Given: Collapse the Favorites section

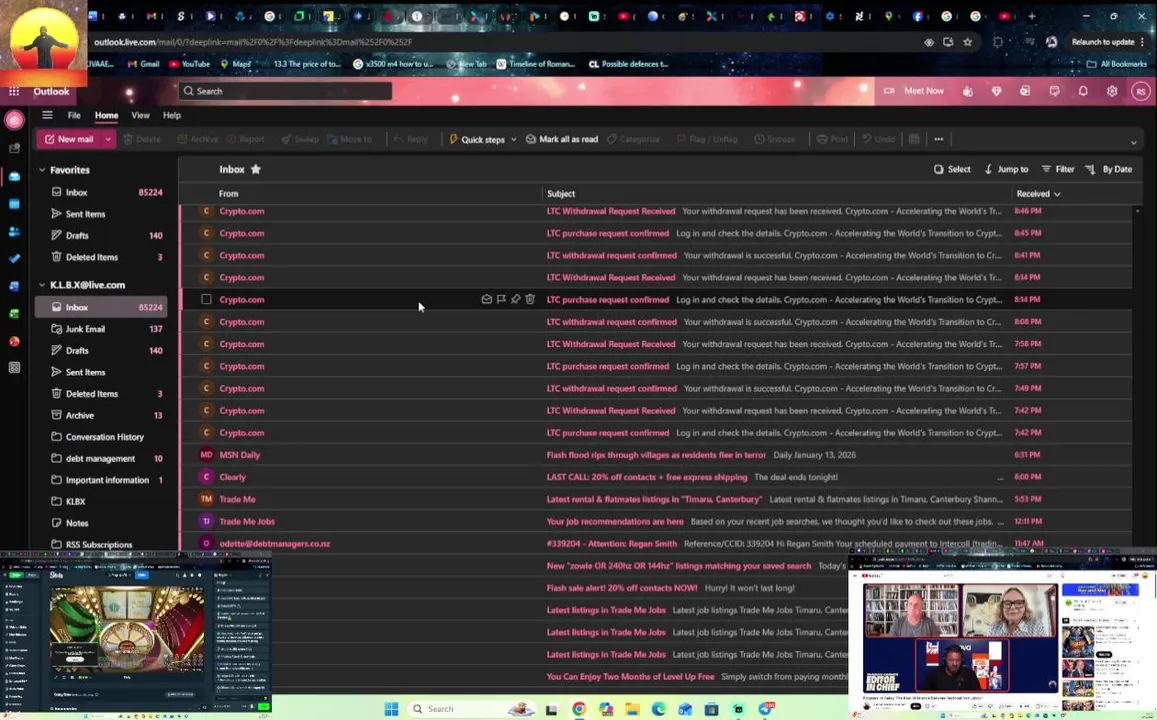Looking at the screenshot, I should (42, 170).
